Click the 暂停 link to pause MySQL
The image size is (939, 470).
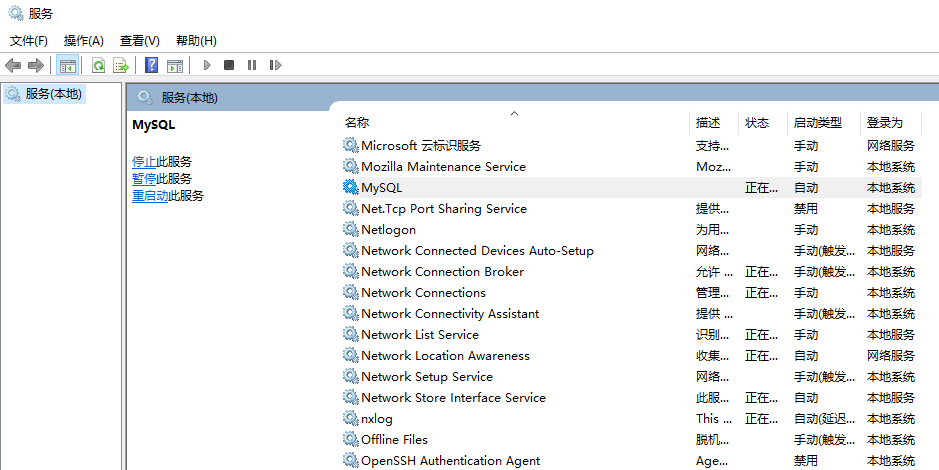[x=144, y=179]
